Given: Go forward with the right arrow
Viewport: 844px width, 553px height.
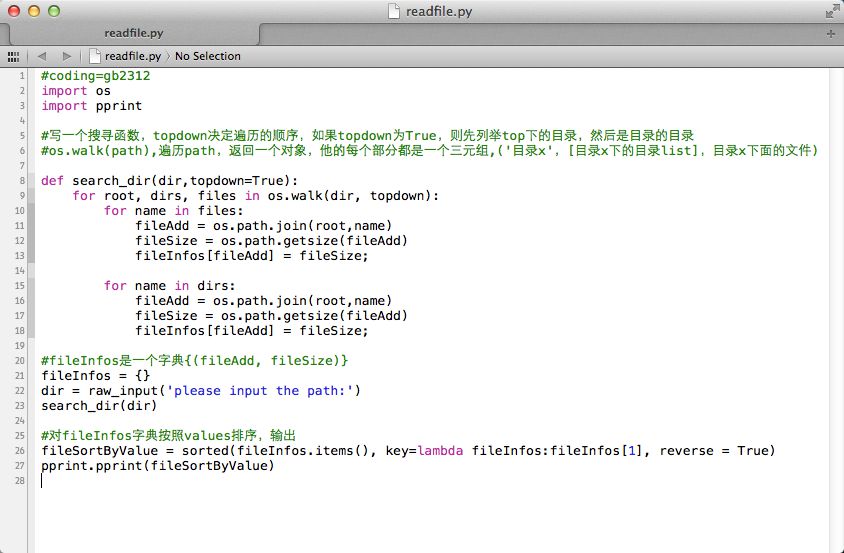Looking at the screenshot, I should (66, 56).
